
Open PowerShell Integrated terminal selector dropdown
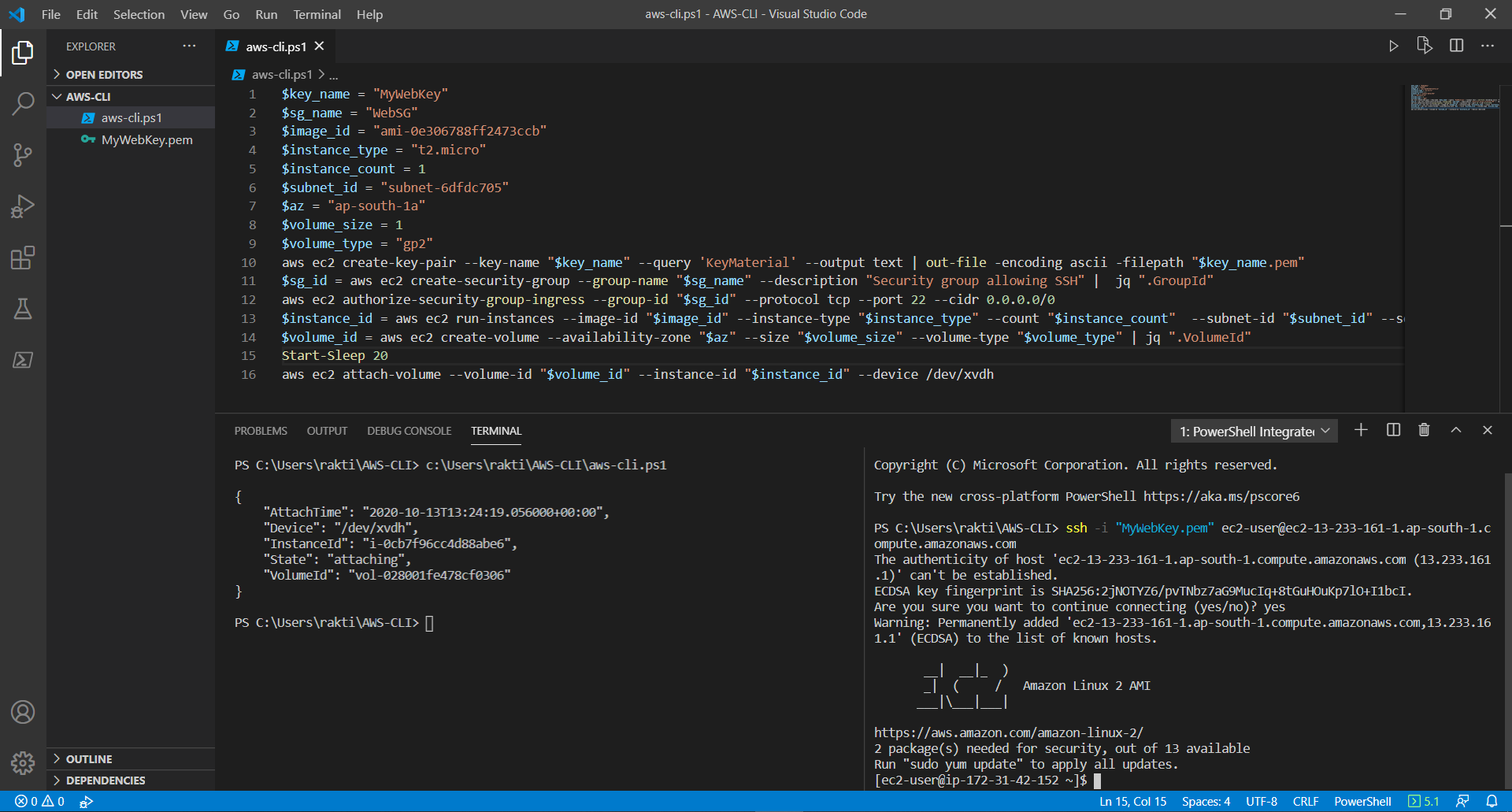coord(1254,432)
